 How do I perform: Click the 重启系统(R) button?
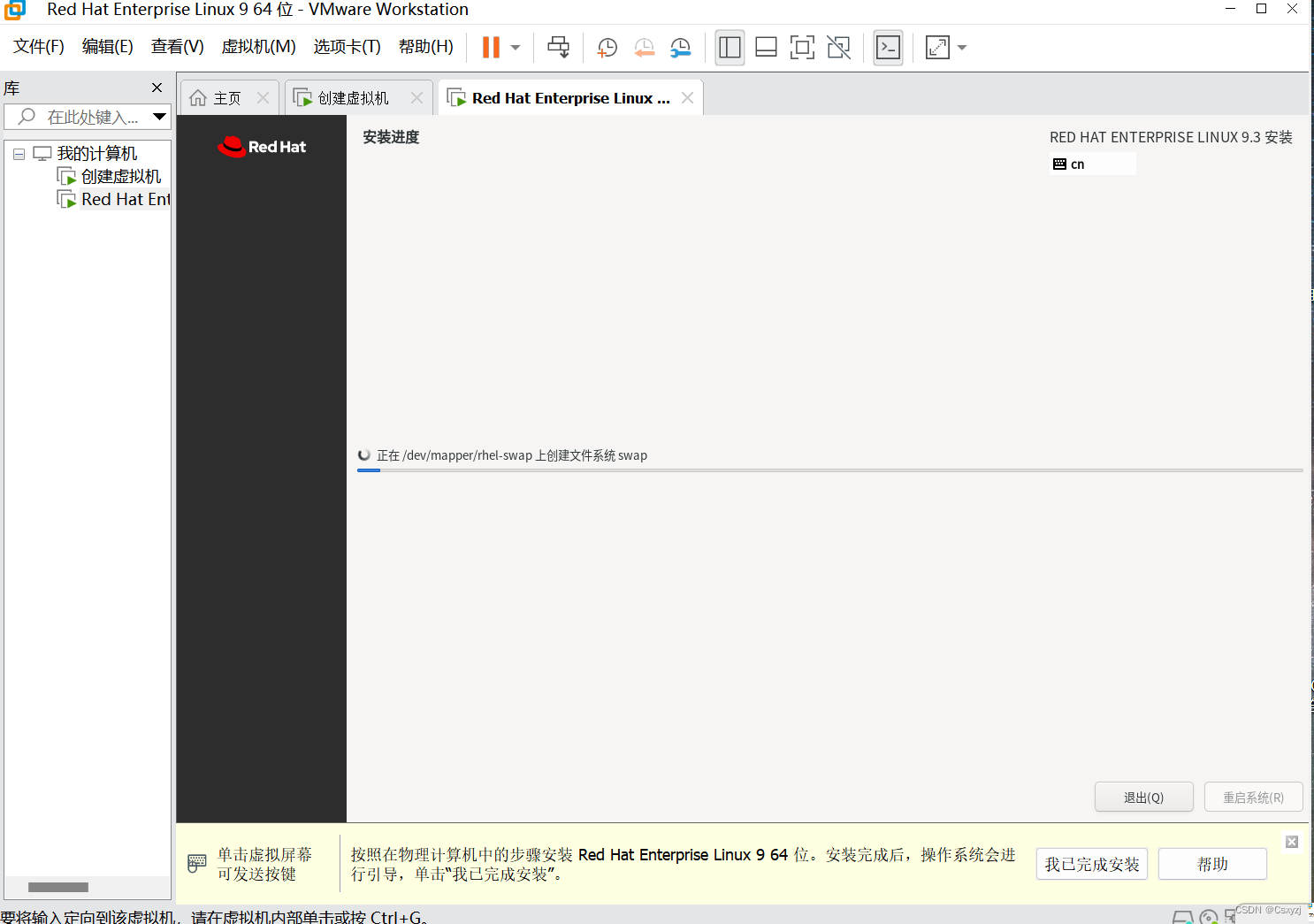pyautogui.click(x=1253, y=797)
